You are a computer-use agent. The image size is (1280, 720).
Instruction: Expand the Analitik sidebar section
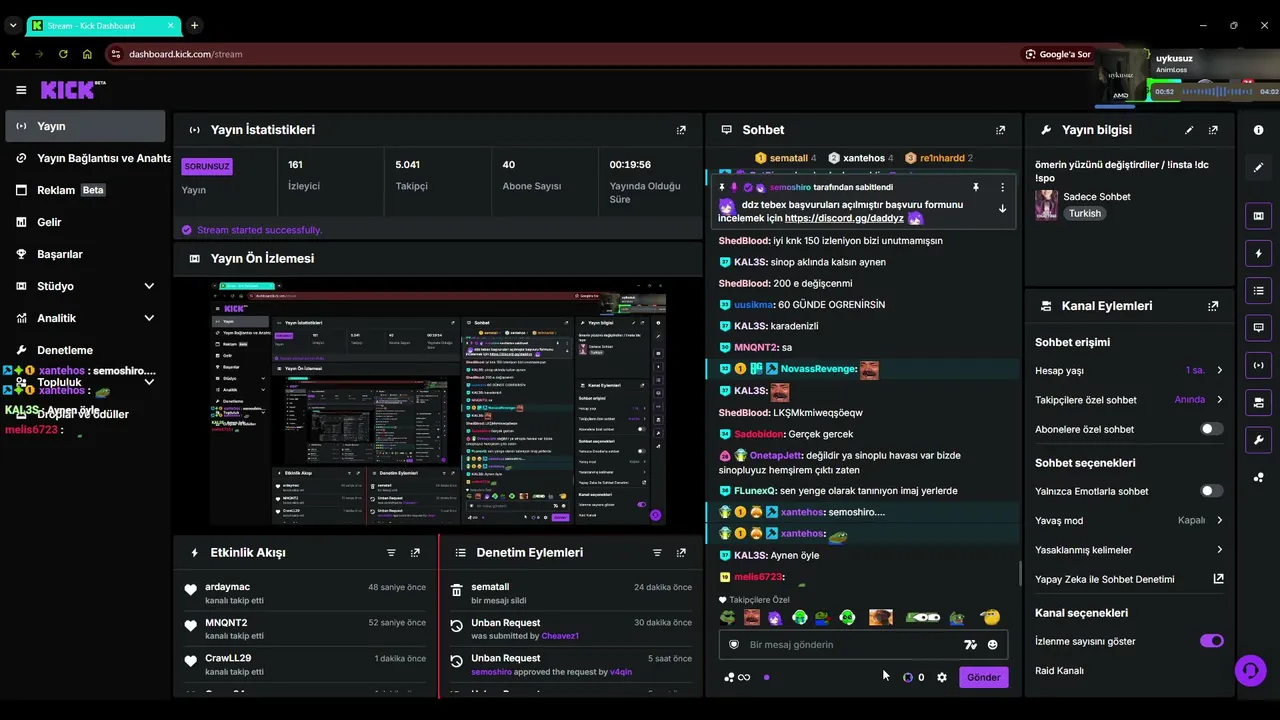[149, 318]
